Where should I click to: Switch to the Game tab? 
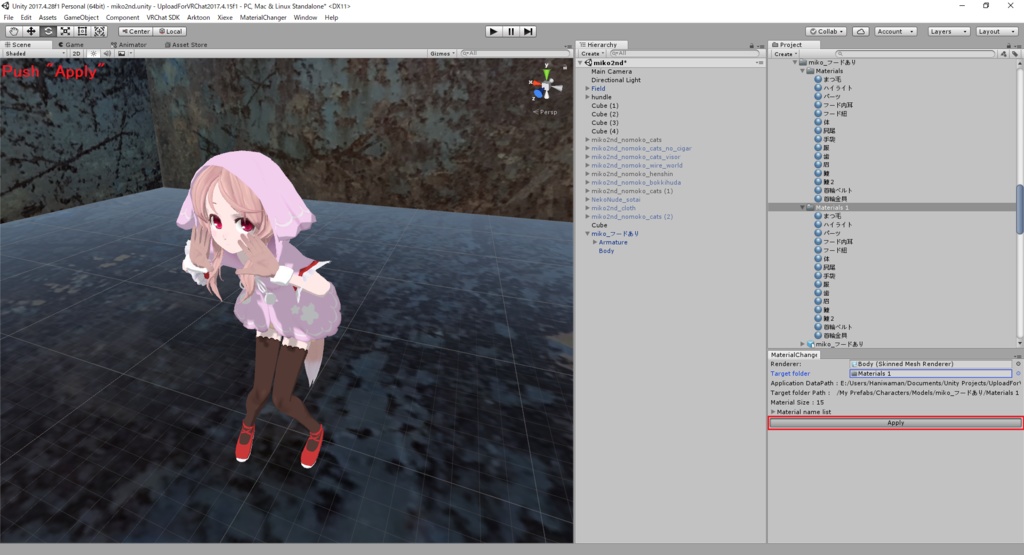[x=71, y=45]
